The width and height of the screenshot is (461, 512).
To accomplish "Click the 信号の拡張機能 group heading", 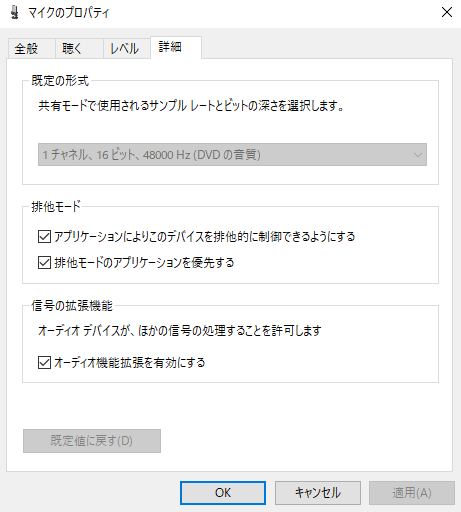I will pyautogui.click(x=72, y=306).
